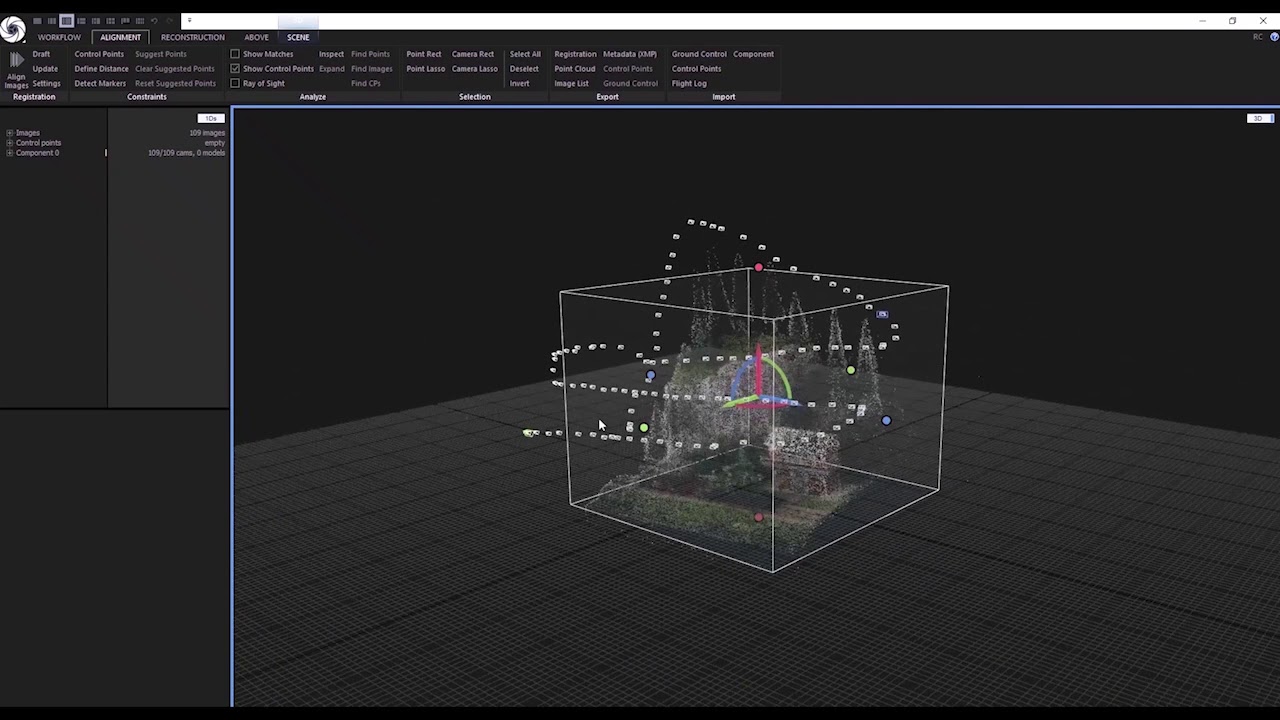
Task: Click the Update registration button
Action: tap(45, 69)
